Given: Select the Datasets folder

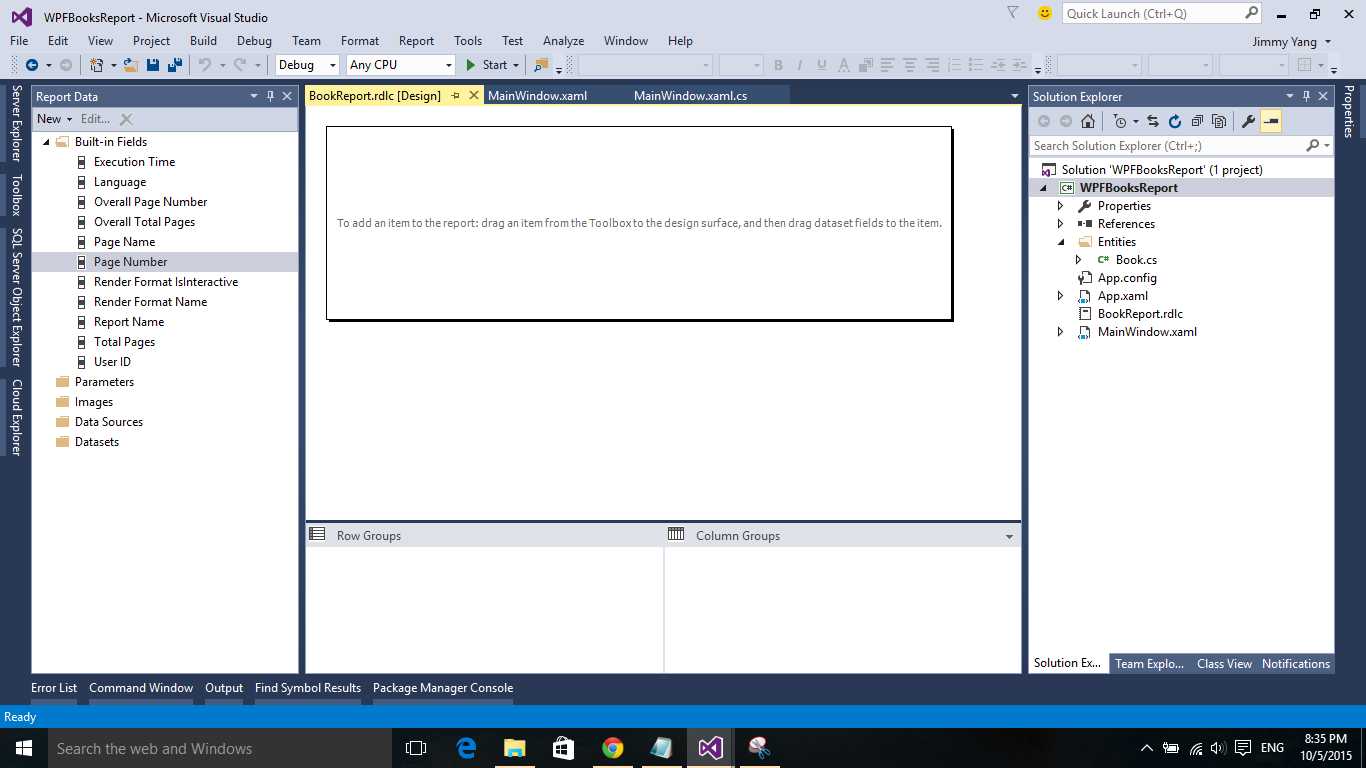Looking at the screenshot, I should (97, 442).
